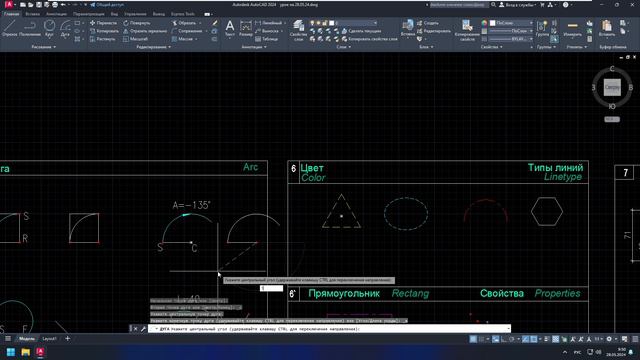Expand the Рисование panel
The width and height of the screenshot is (640, 360).
pos(43,47)
